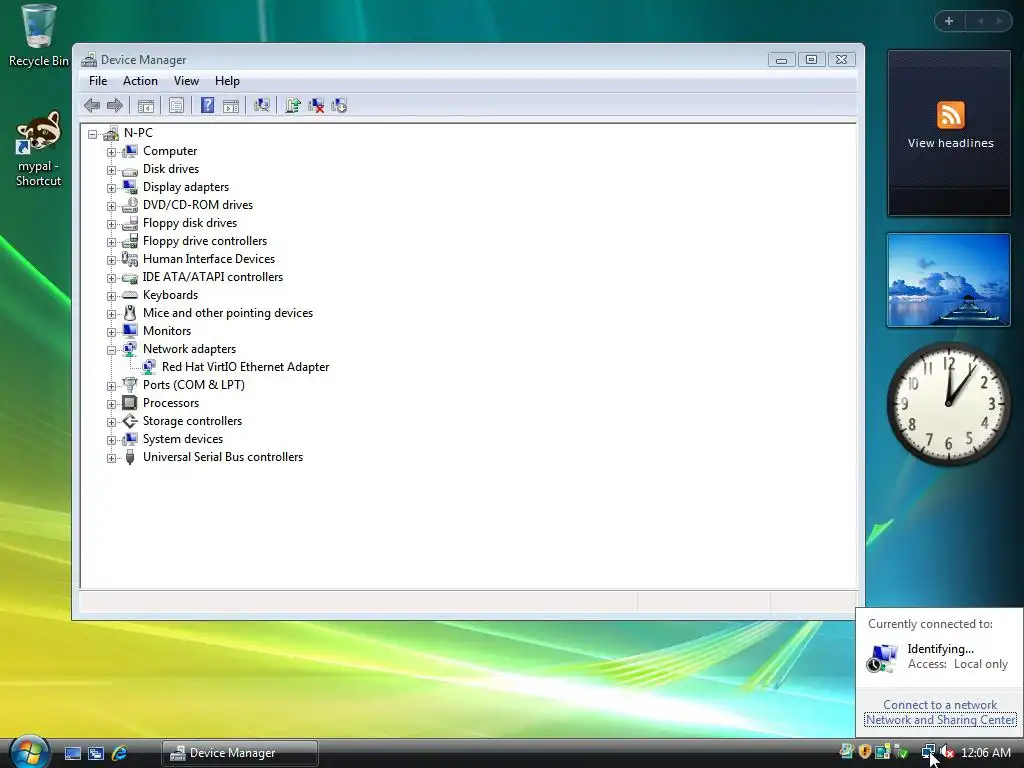Viewport: 1024px width, 768px height.
Task: Click the analog clock gadget
Action: click(x=949, y=404)
